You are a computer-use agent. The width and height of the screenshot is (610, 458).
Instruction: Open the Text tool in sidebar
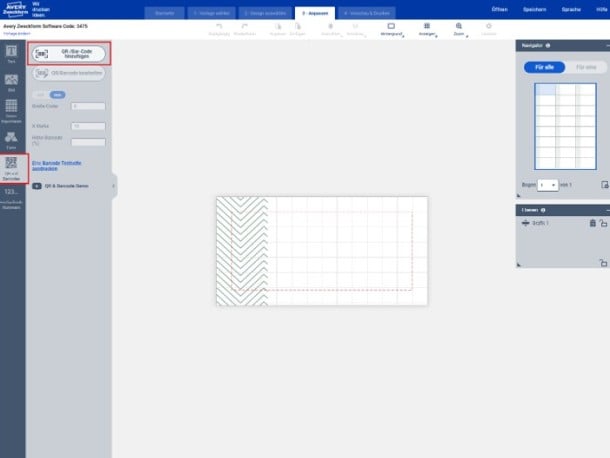pos(11,54)
